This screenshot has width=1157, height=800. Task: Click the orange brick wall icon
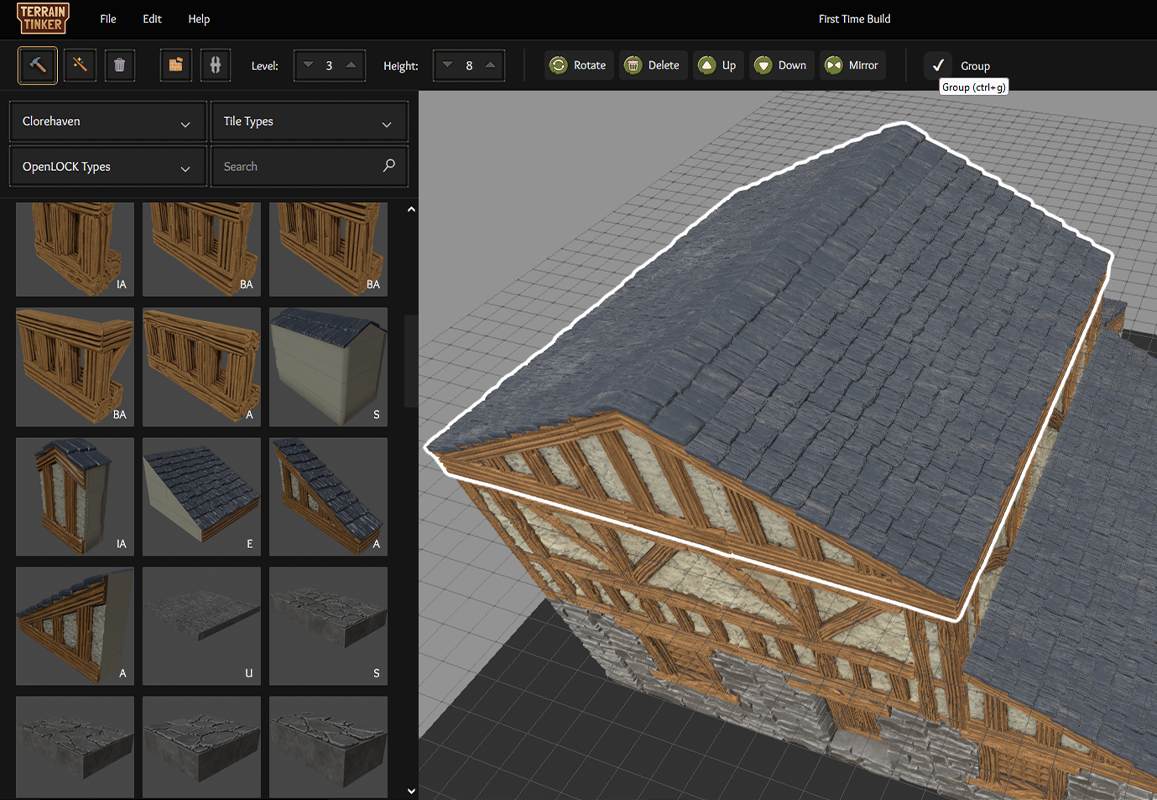[x=176, y=65]
